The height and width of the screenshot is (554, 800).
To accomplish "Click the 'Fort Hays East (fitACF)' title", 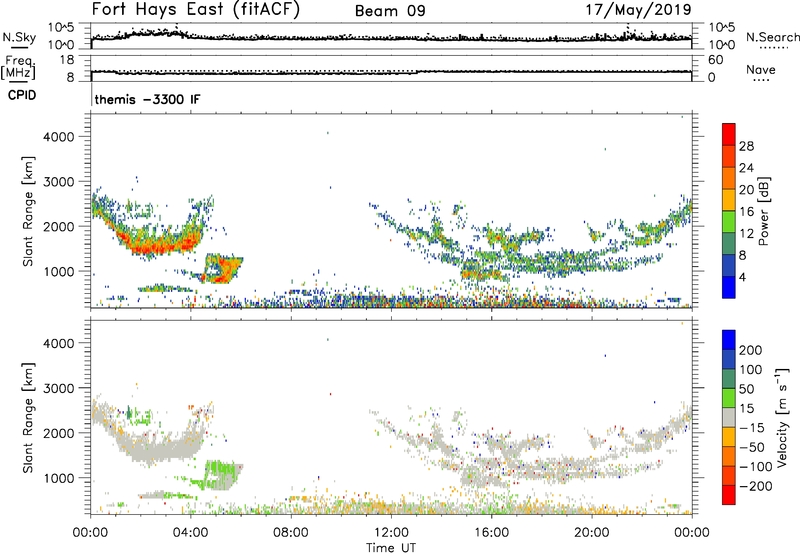I will pos(195,10).
